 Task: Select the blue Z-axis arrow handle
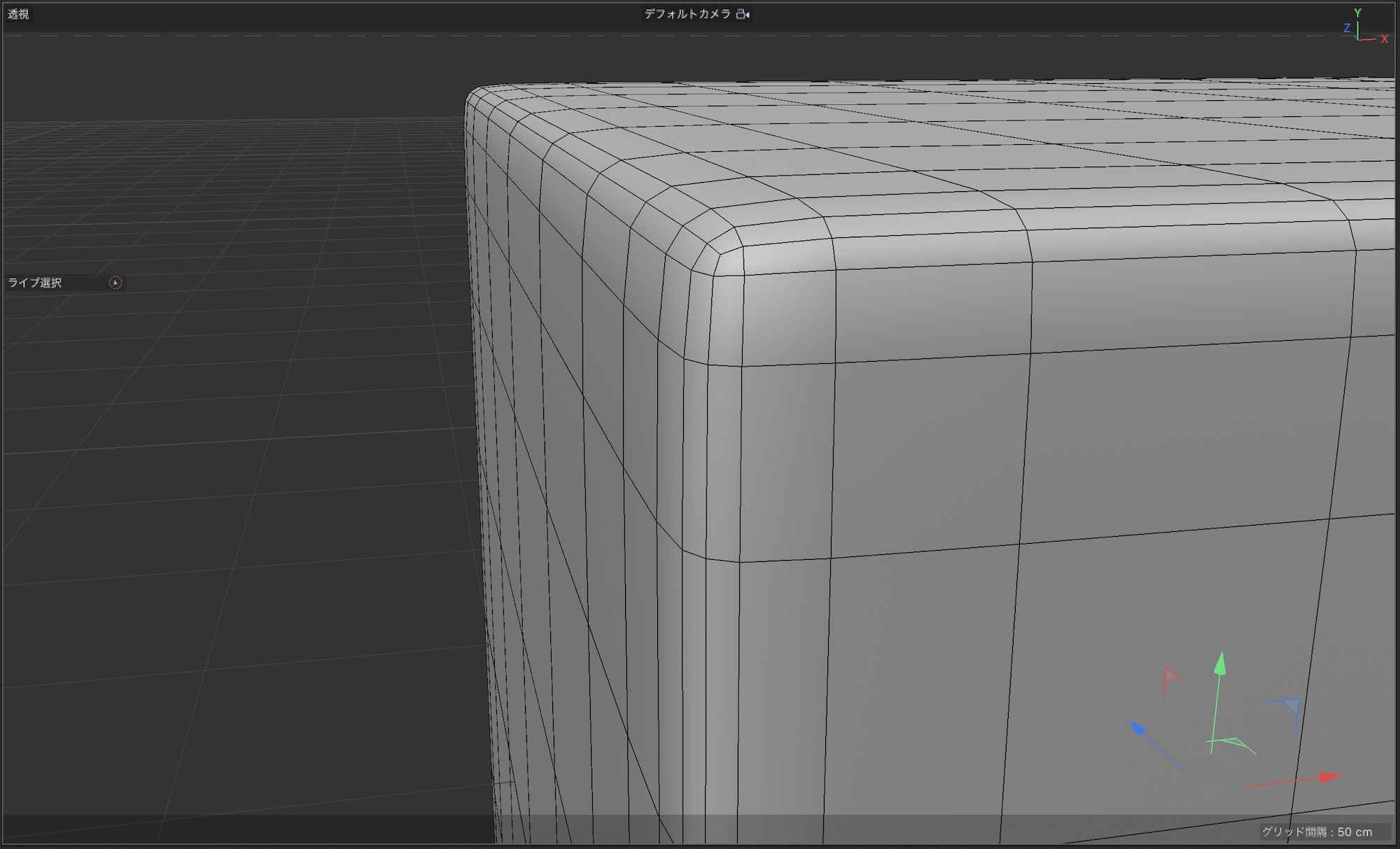coord(1138,729)
